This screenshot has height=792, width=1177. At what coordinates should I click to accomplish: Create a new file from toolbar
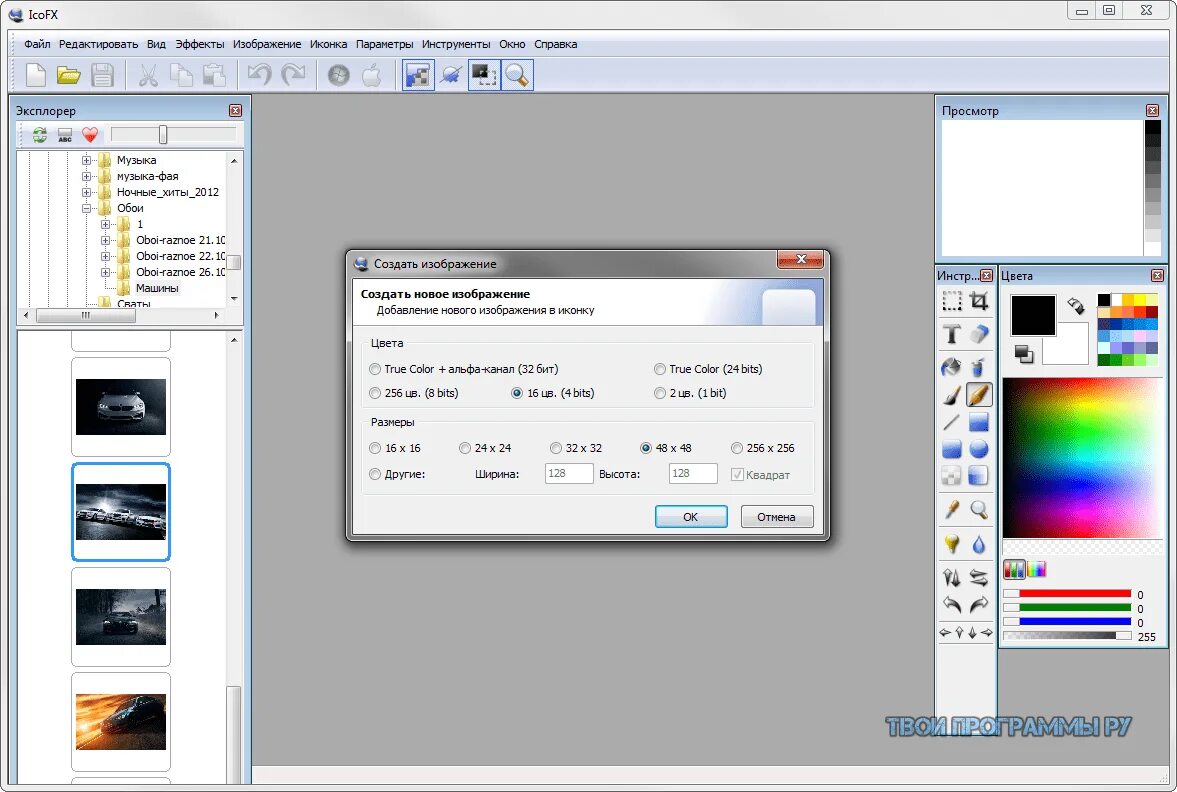pos(35,75)
